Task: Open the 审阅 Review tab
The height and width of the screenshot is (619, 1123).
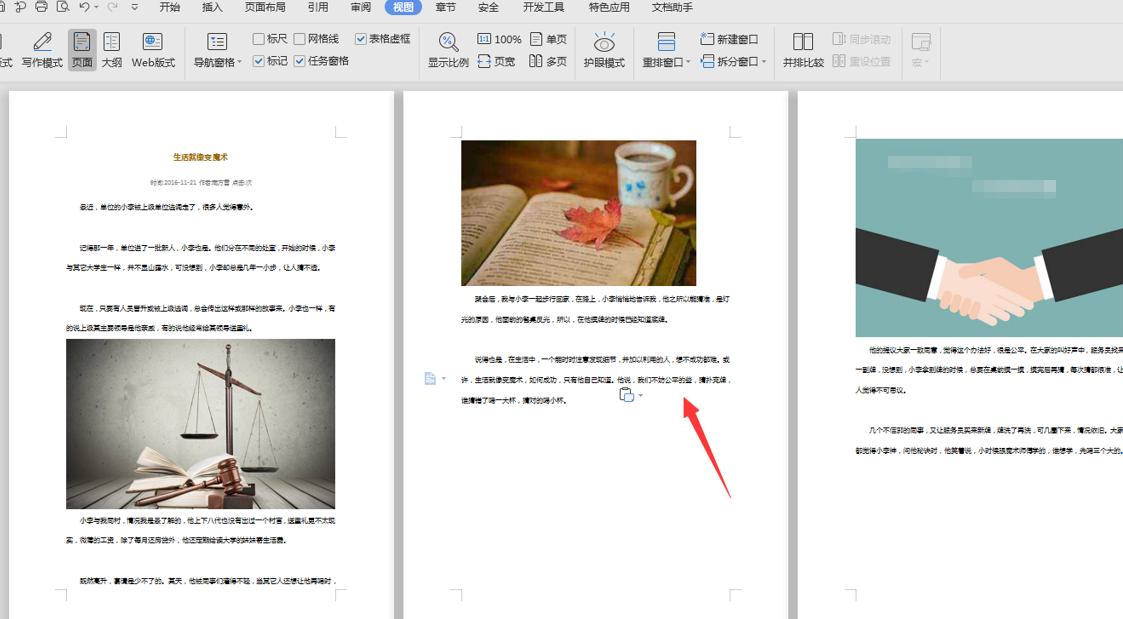Action: tap(361, 7)
